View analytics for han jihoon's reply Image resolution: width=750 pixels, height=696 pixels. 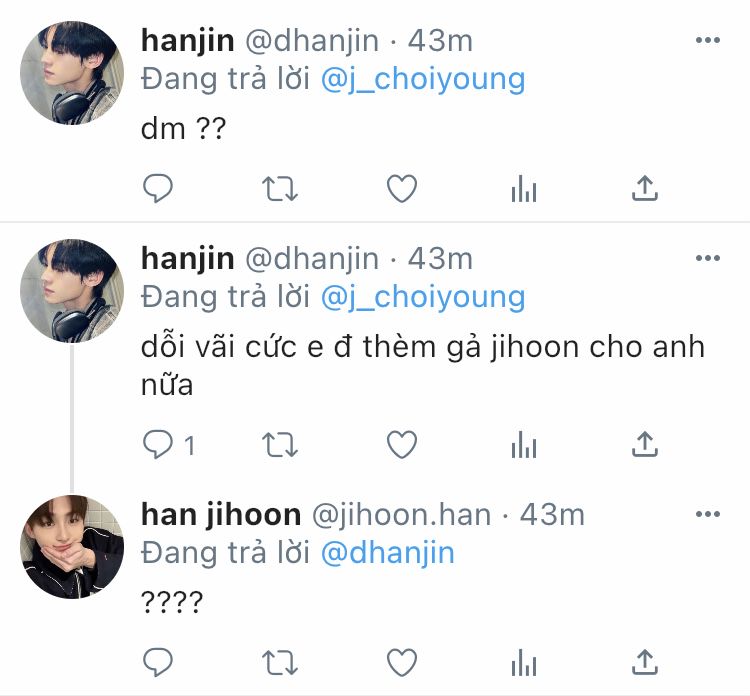(524, 663)
